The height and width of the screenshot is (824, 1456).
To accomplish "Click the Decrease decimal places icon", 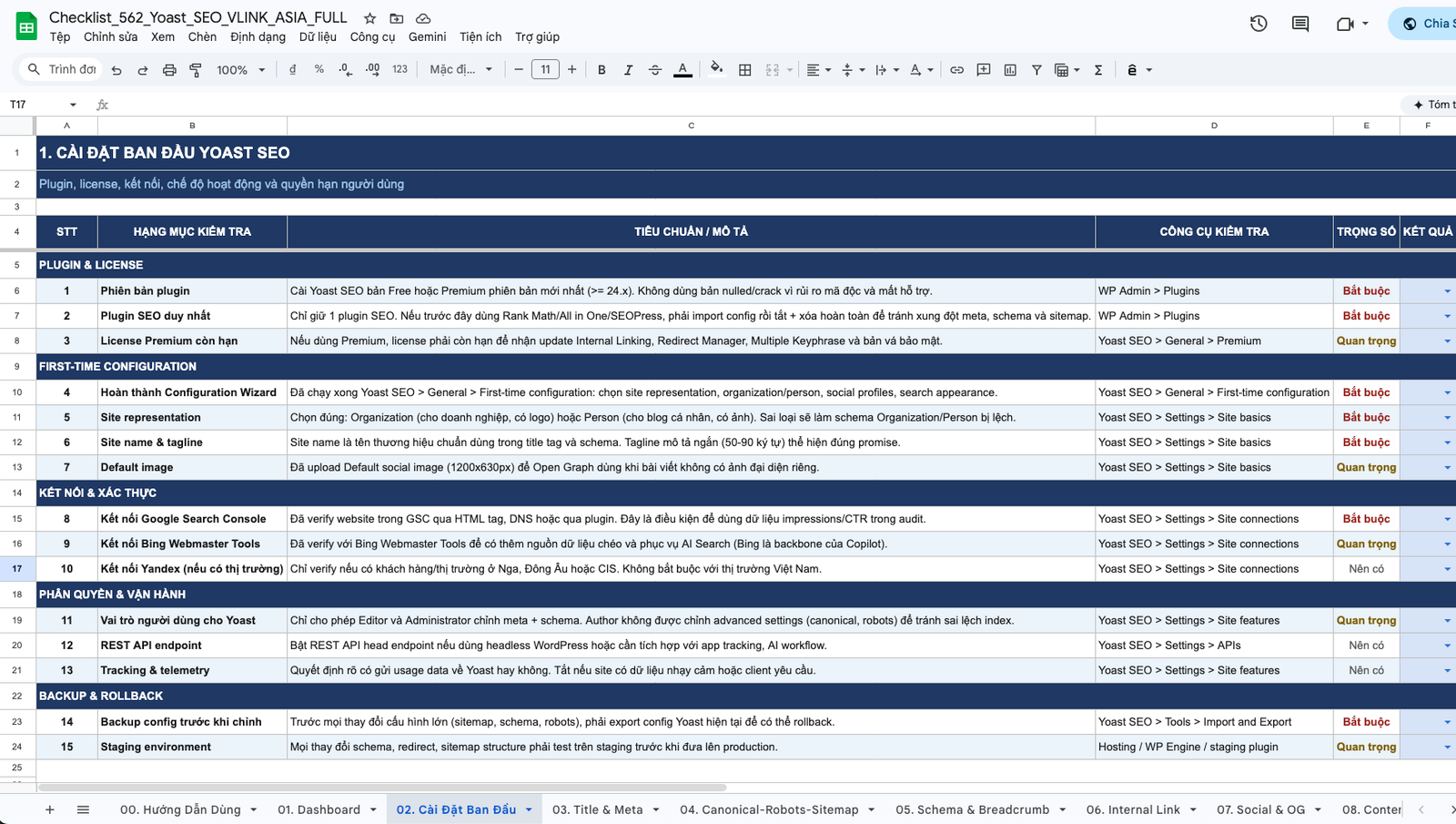I will click(x=346, y=69).
